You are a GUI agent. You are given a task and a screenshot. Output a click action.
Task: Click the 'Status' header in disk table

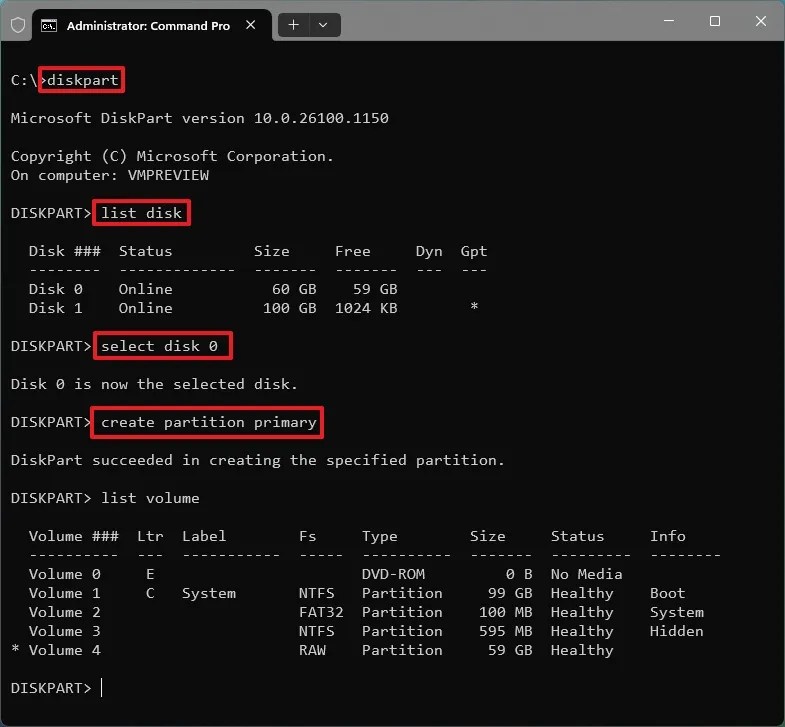pos(145,251)
